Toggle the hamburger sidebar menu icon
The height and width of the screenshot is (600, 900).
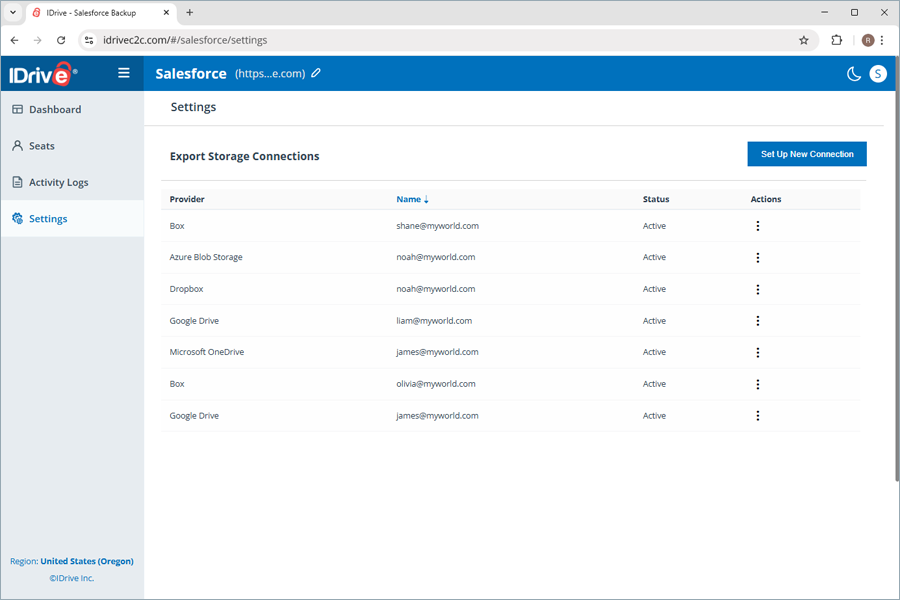[x=124, y=73]
